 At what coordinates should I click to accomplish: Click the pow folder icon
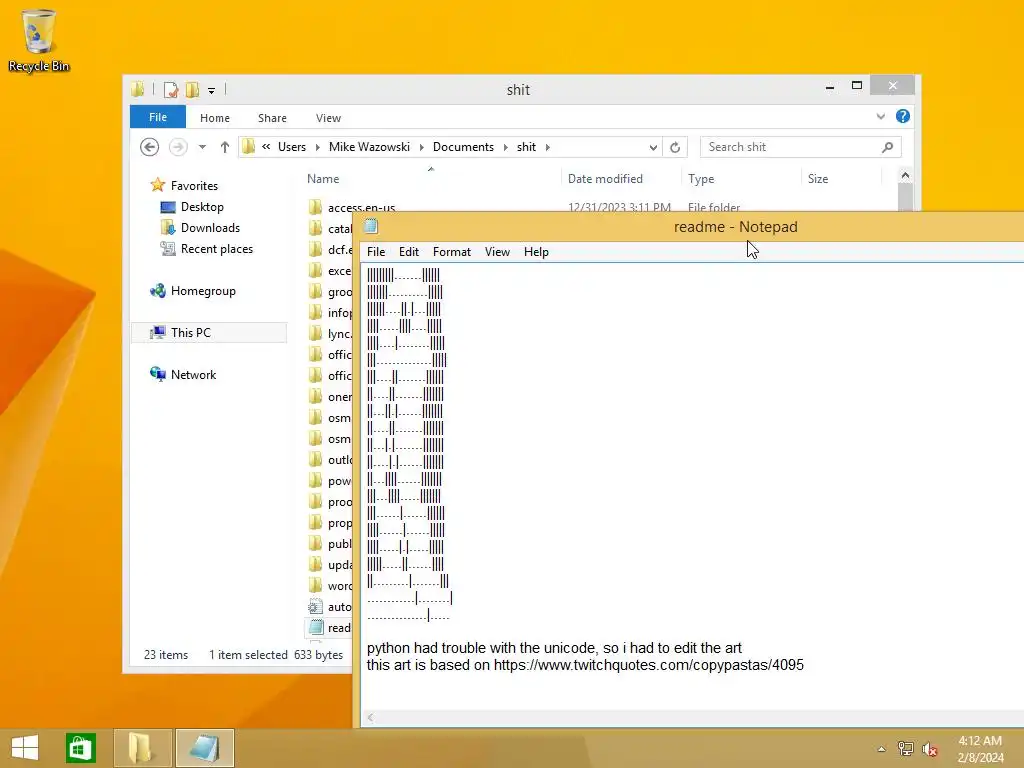tap(315, 480)
